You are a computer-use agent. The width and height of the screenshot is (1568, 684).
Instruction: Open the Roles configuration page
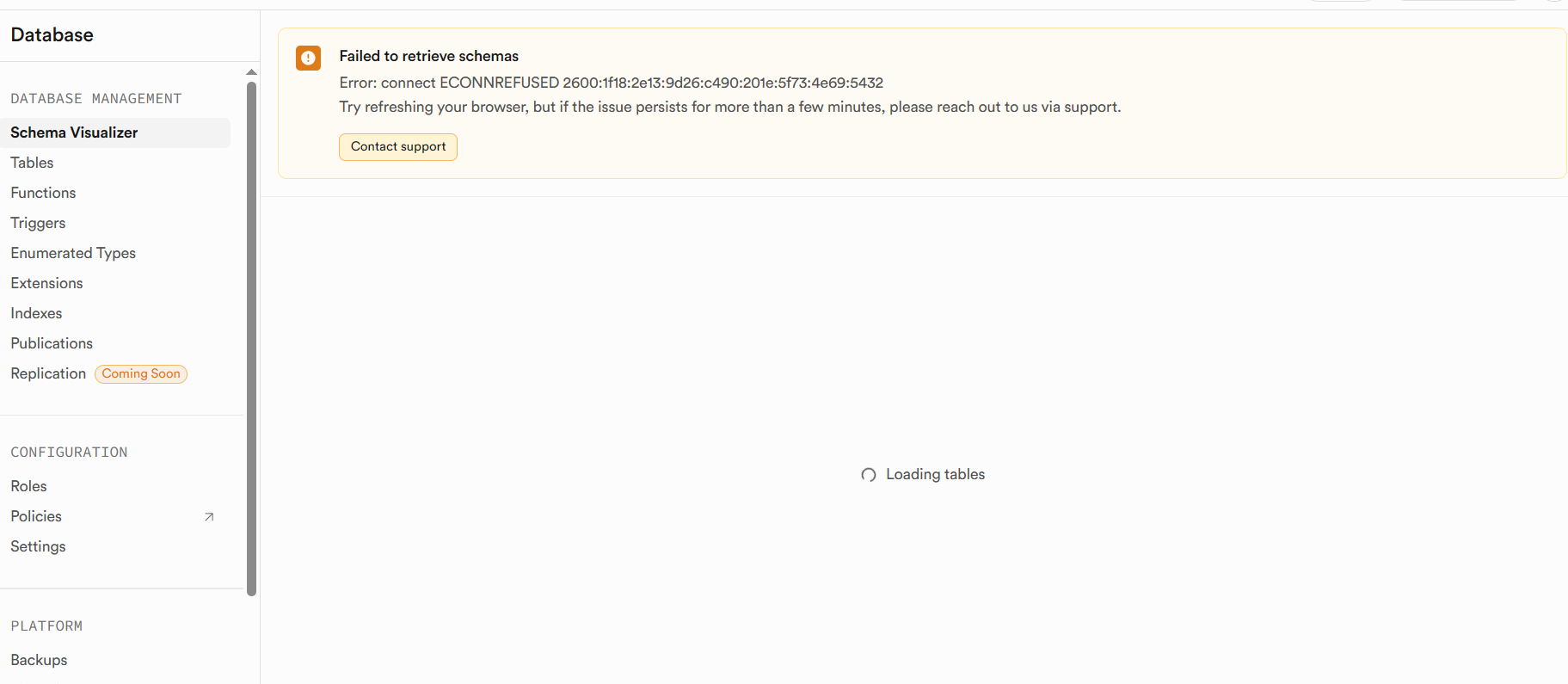(x=28, y=486)
